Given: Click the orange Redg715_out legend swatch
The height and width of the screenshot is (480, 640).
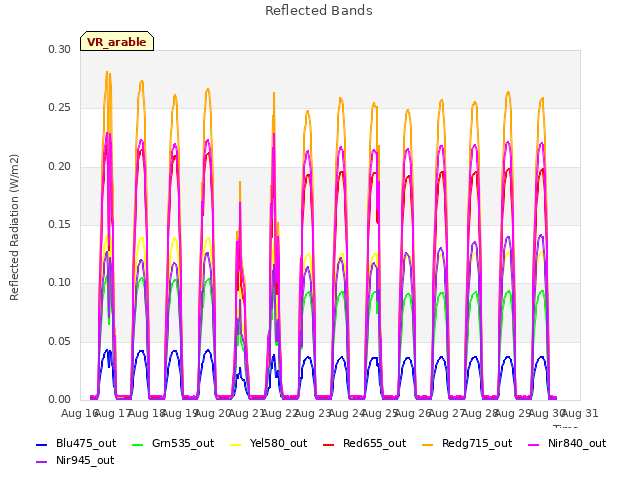Looking at the screenshot, I should [428, 444].
